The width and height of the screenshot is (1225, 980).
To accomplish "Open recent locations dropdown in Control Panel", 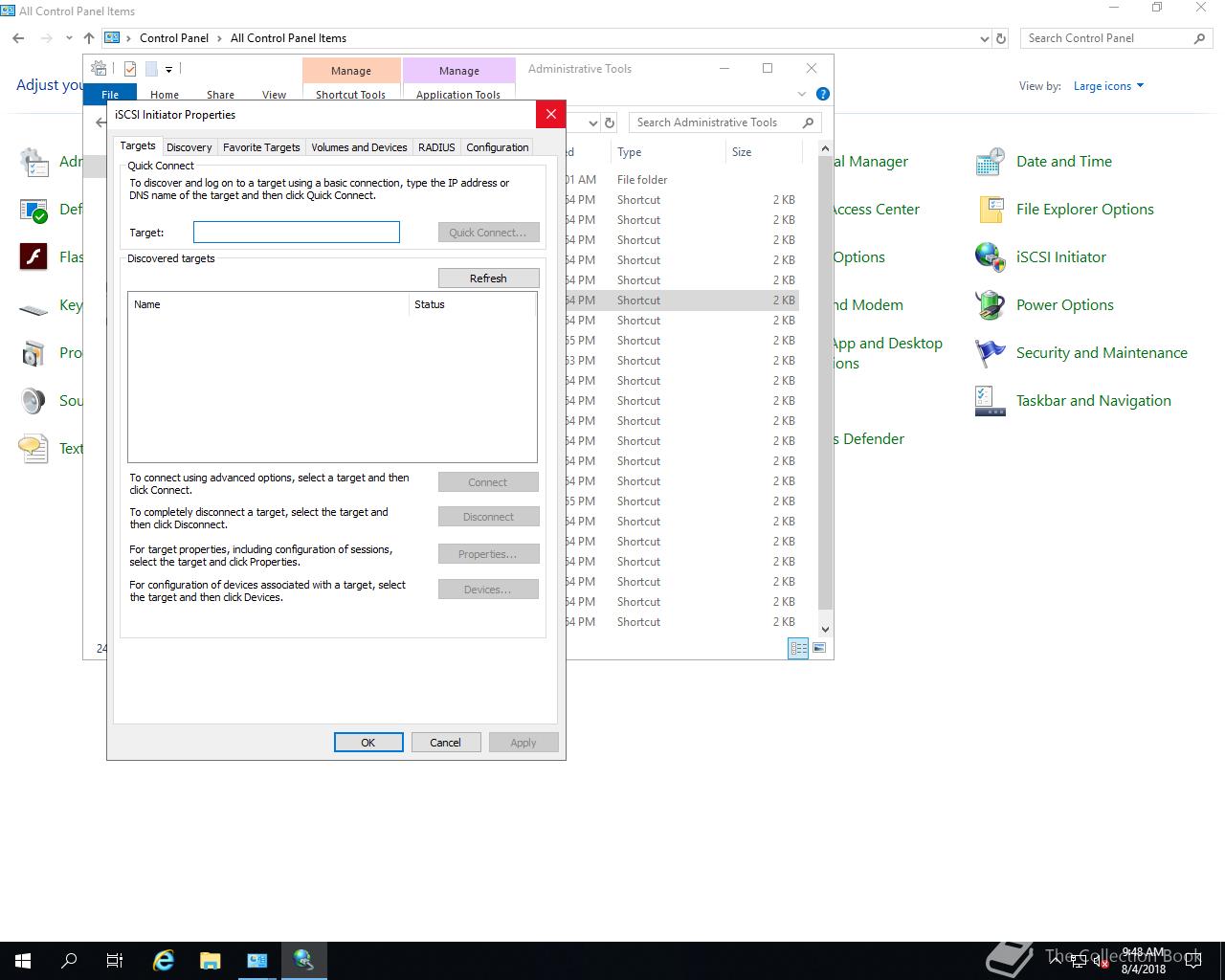I will pos(69,38).
